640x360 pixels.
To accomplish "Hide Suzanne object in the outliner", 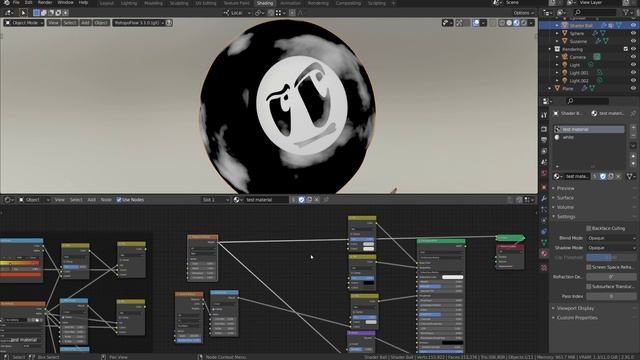I will coord(633,41).
